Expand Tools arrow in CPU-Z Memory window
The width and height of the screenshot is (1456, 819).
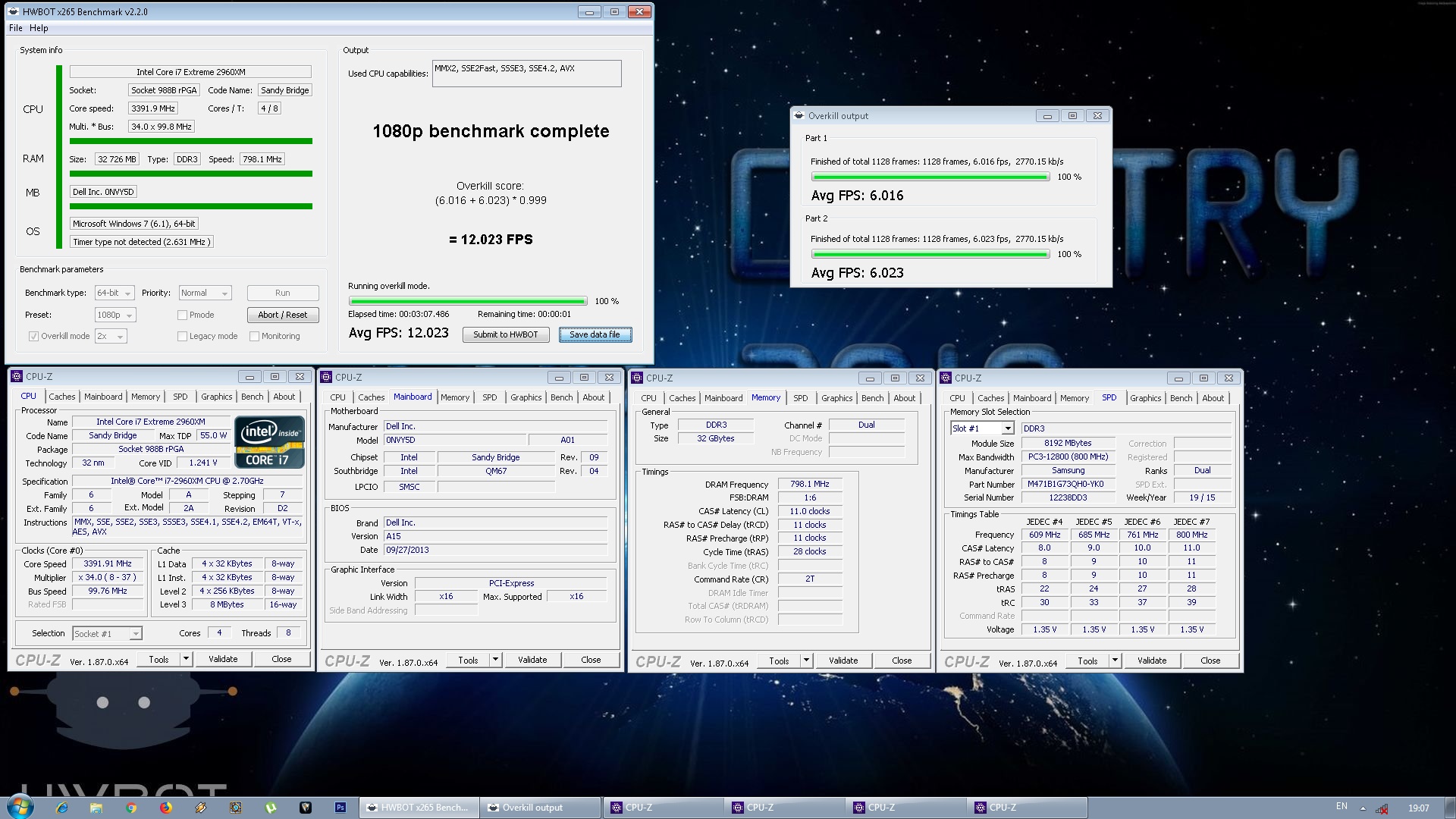pyautogui.click(x=806, y=660)
